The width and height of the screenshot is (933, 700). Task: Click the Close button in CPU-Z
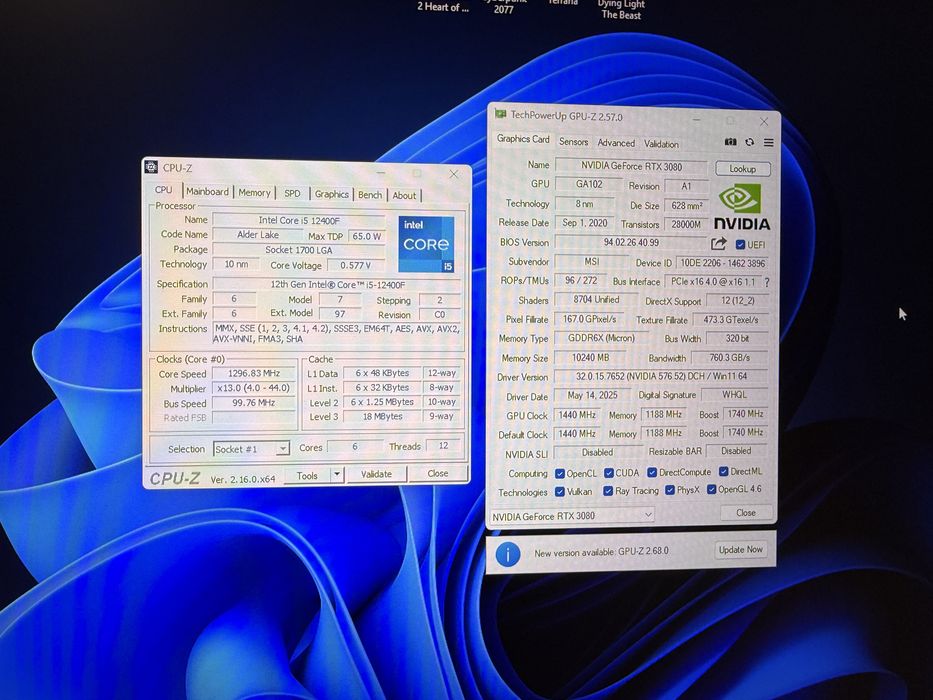click(x=437, y=473)
